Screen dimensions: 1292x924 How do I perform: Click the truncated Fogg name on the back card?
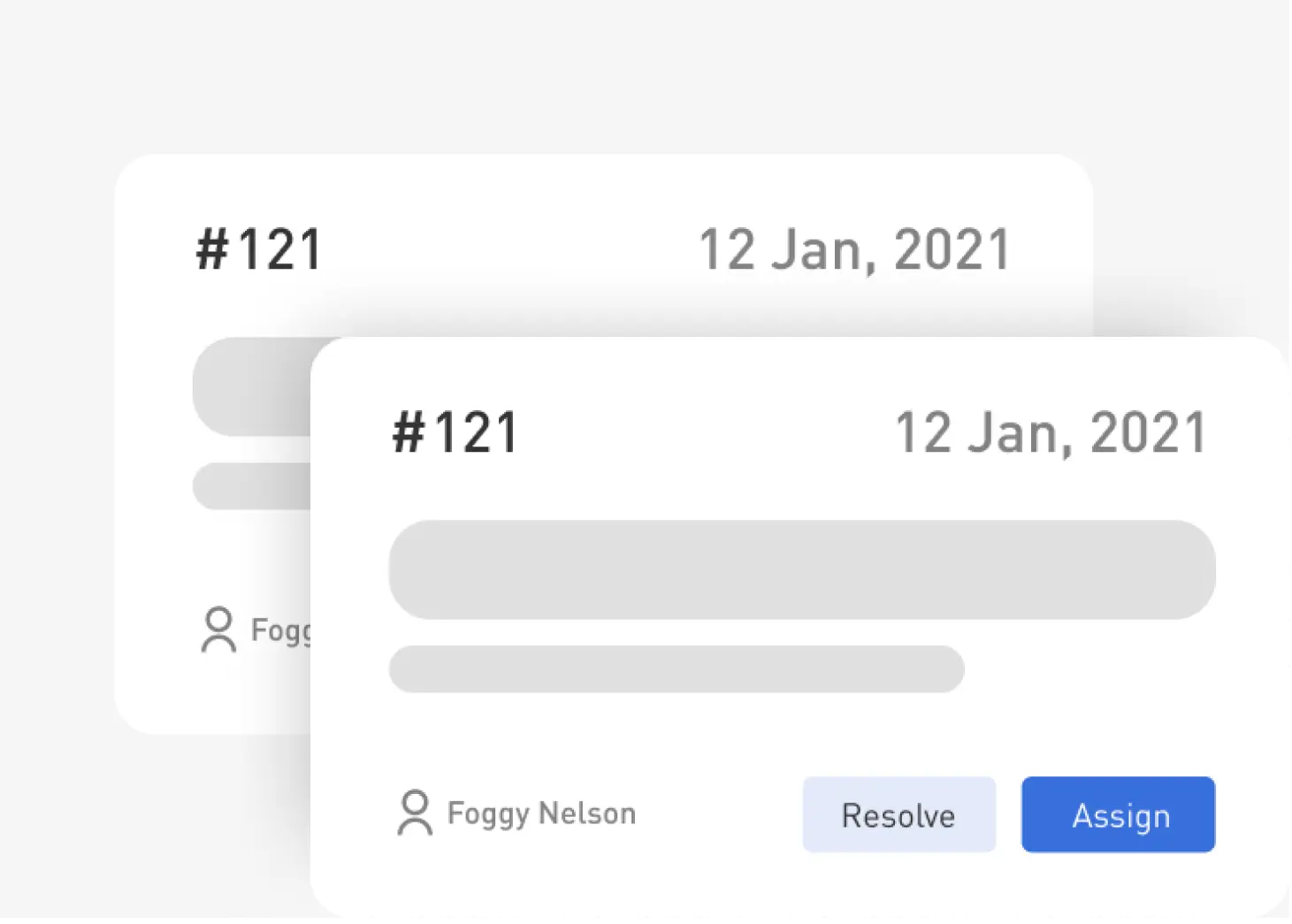point(280,630)
